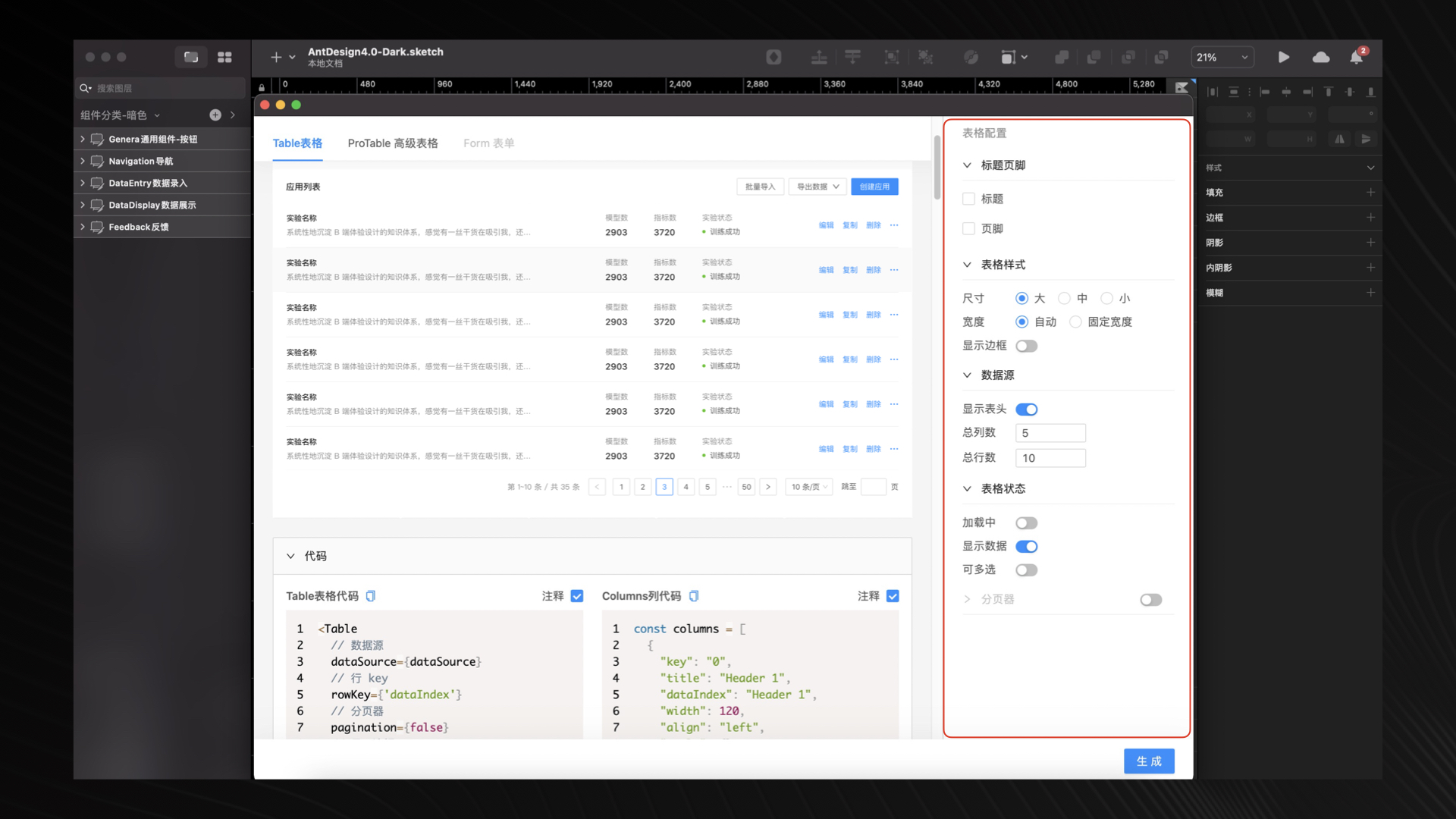Toggle the 显示边框 switch
Viewport: 1456px width, 819px height.
(1026, 346)
